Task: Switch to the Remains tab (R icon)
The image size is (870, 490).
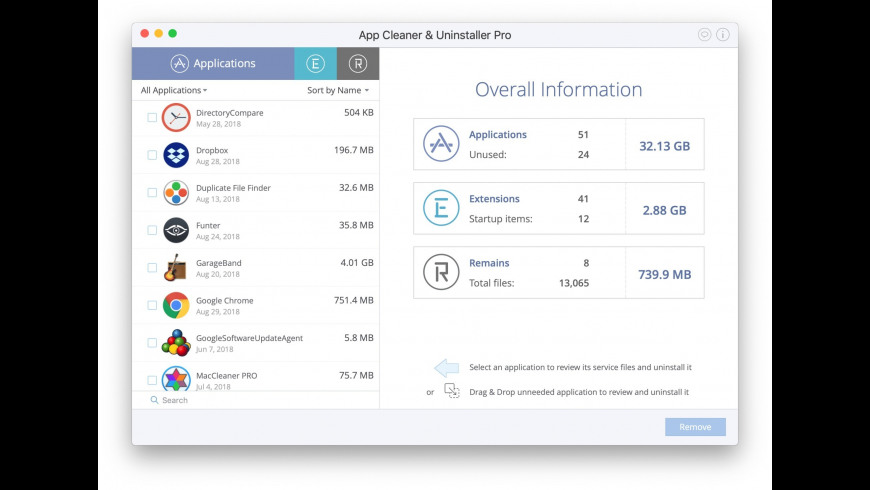Action: click(x=358, y=63)
